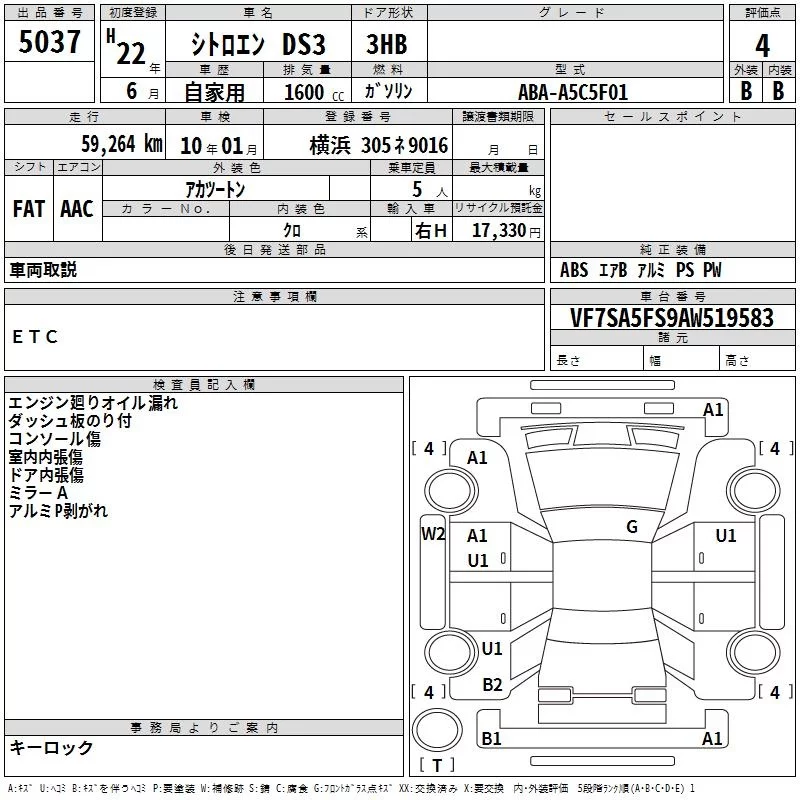This screenshot has height=800, width=800.
Task: Click the 幅 dimension field
Action: tap(681, 358)
